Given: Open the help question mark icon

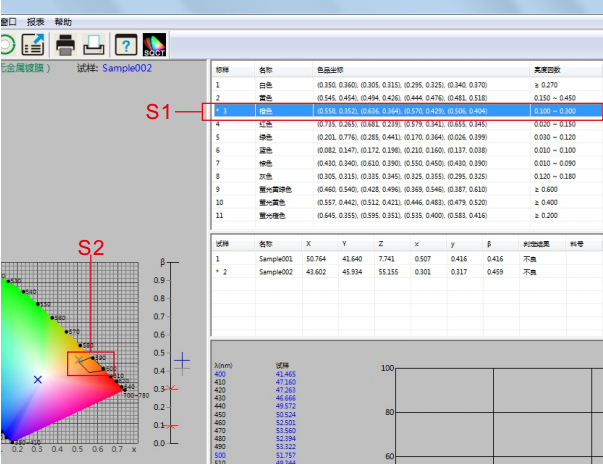Looking at the screenshot, I should pyautogui.click(x=125, y=44).
